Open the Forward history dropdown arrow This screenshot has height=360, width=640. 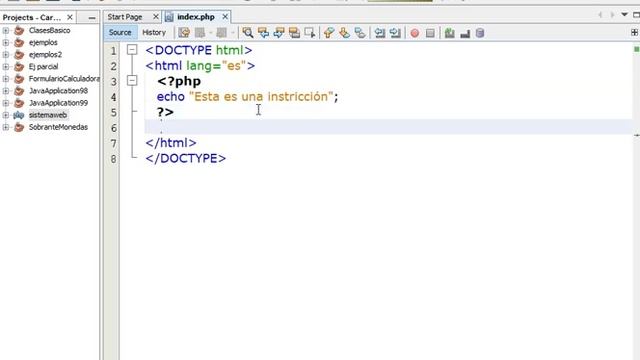[233, 33]
